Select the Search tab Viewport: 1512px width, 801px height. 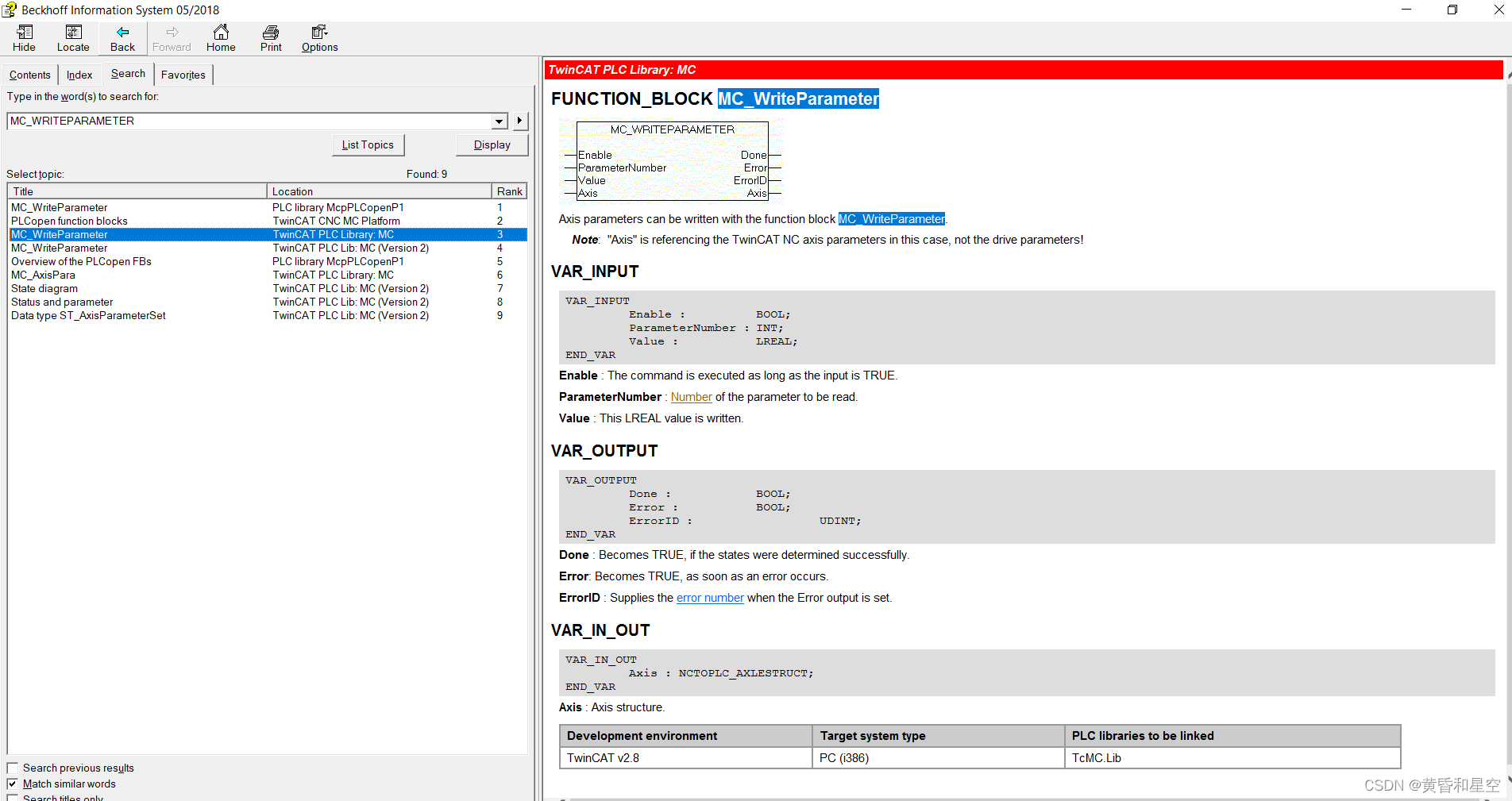click(x=128, y=73)
